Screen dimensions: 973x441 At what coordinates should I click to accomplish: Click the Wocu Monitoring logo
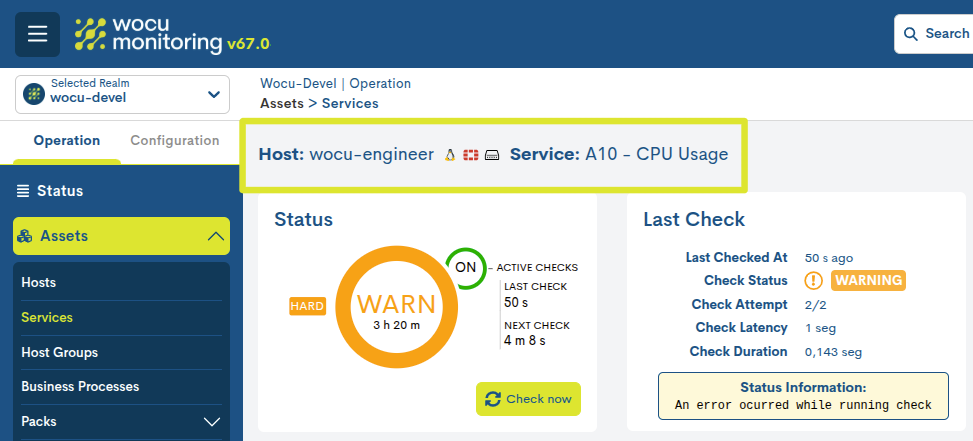click(x=172, y=34)
